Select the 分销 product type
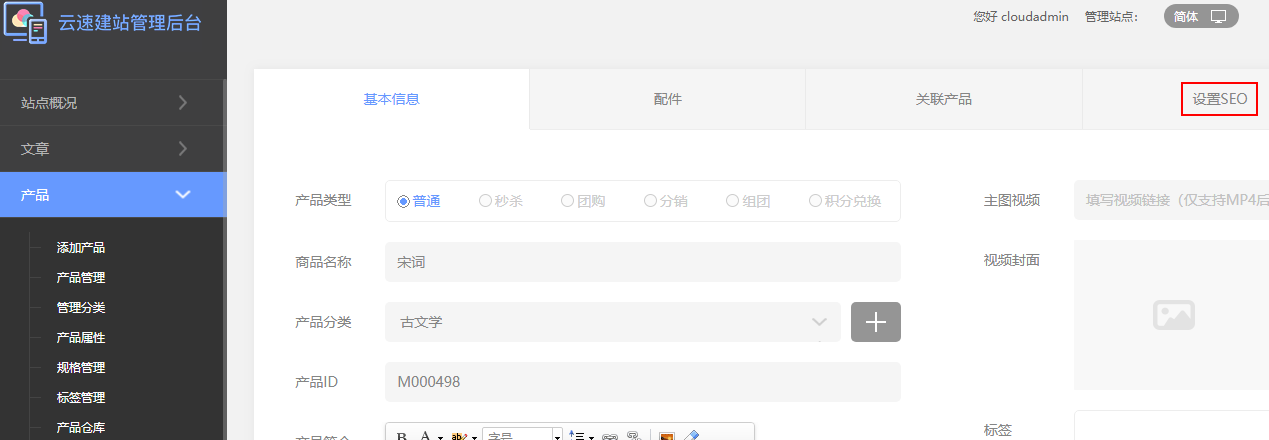1269x440 pixels. 666,201
